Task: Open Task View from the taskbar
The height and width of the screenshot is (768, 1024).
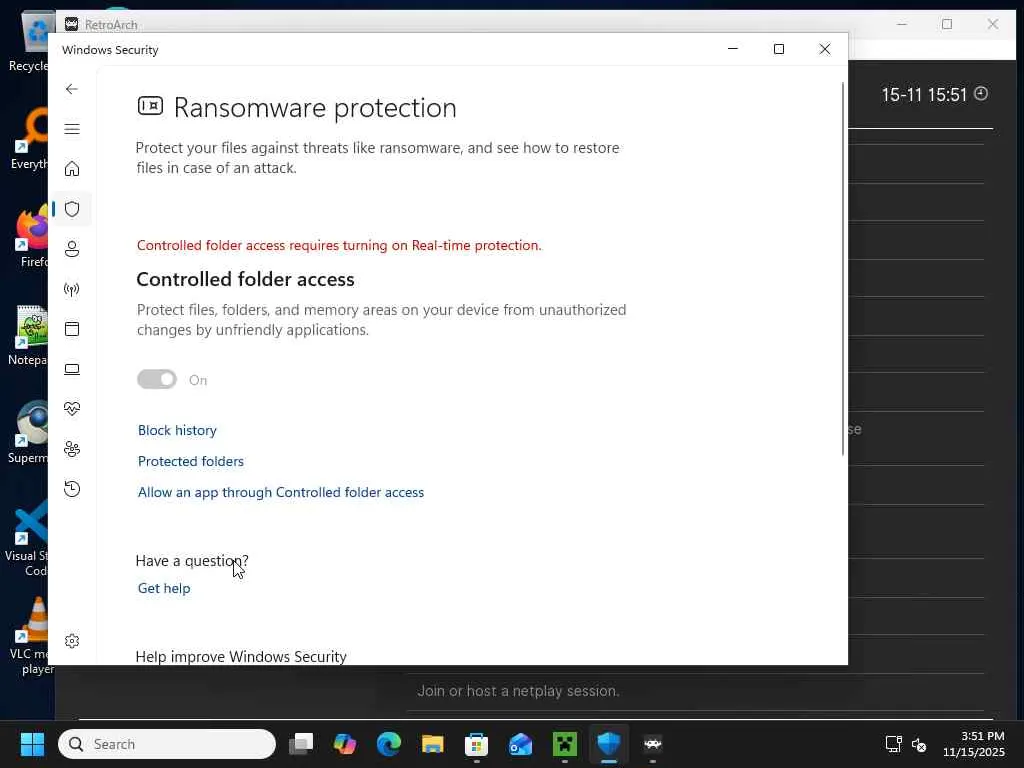Action: (301, 744)
